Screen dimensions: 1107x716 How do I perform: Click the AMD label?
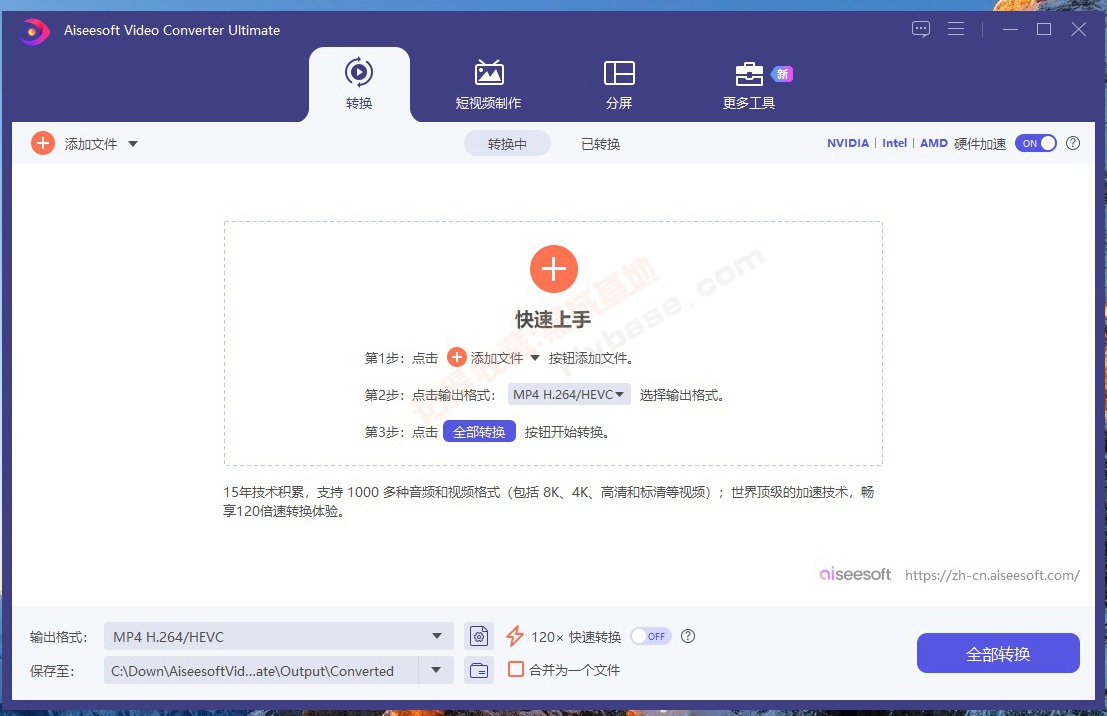tap(933, 143)
